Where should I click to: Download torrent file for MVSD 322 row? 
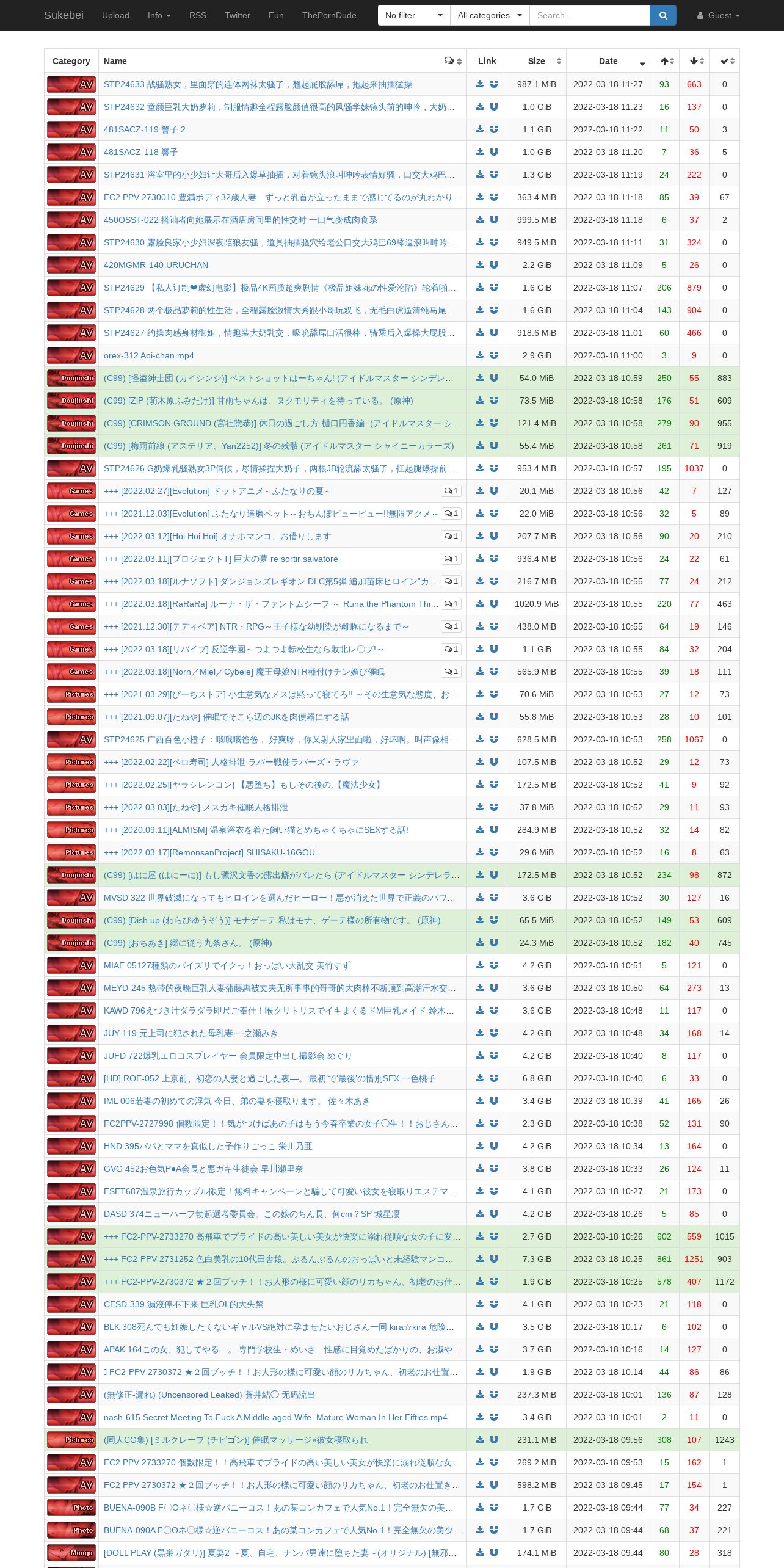pyautogui.click(x=480, y=898)
